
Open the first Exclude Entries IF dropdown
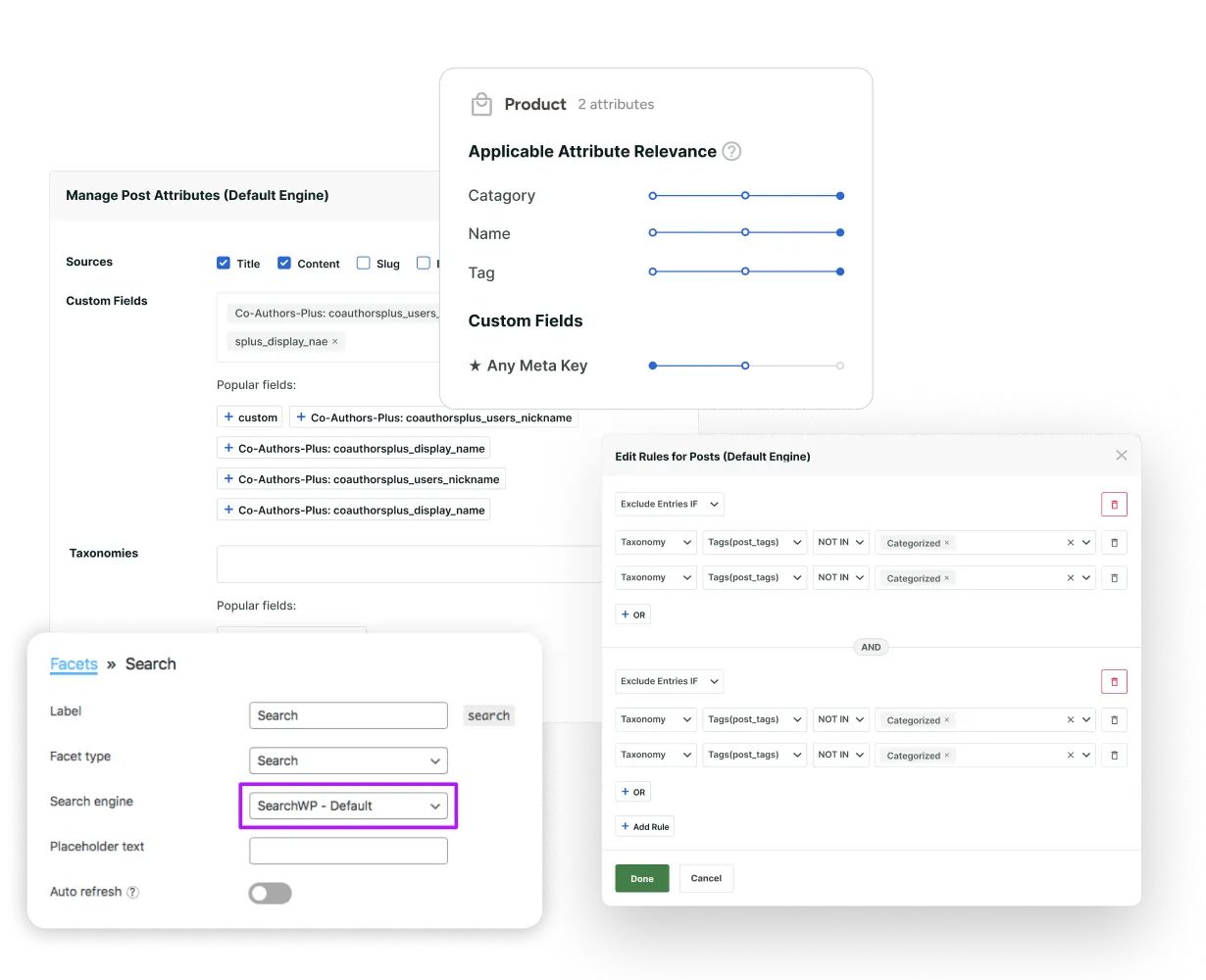(669, 504)
